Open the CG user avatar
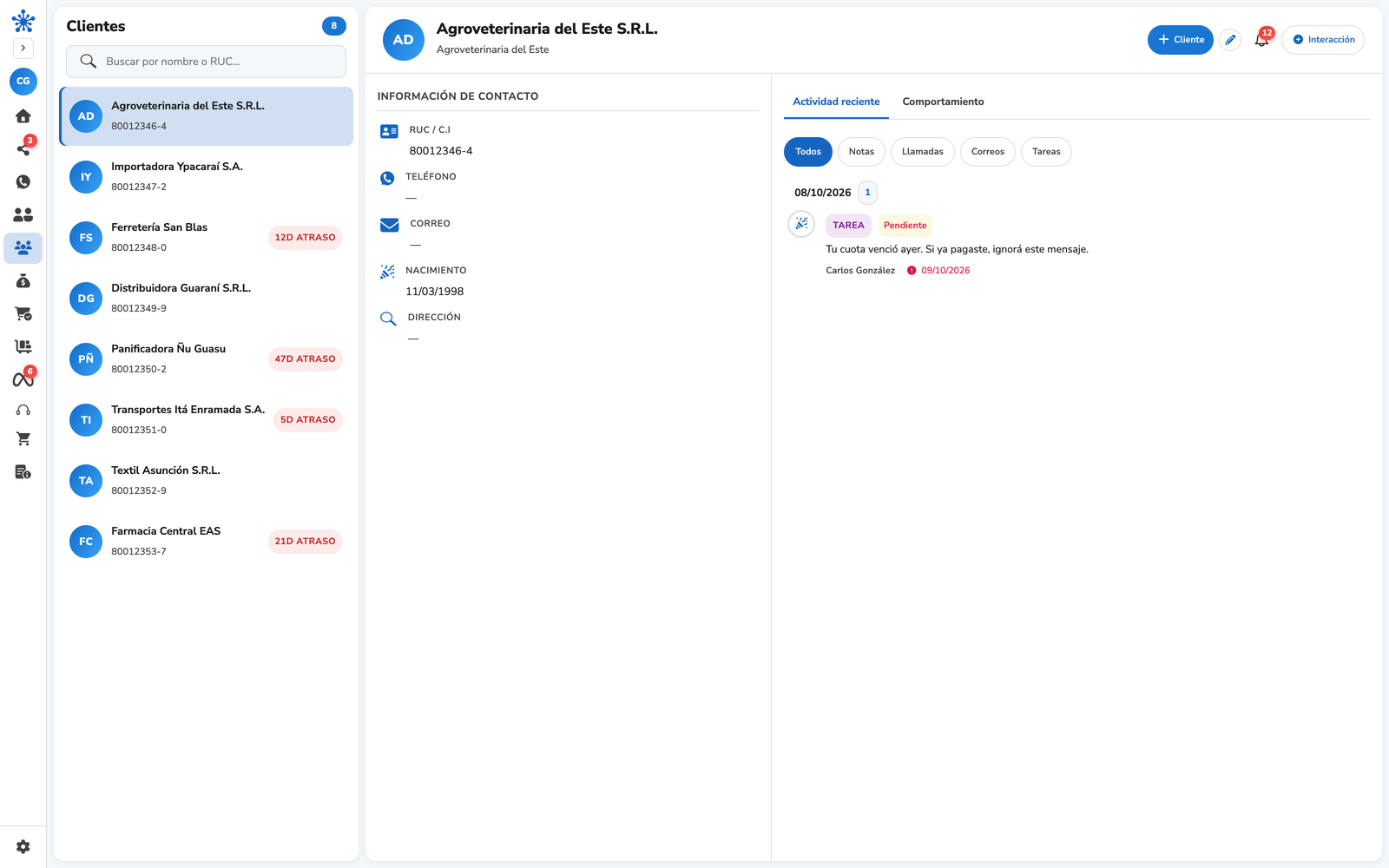This screenshot has width=1389, height=868. tap(23, 82)
